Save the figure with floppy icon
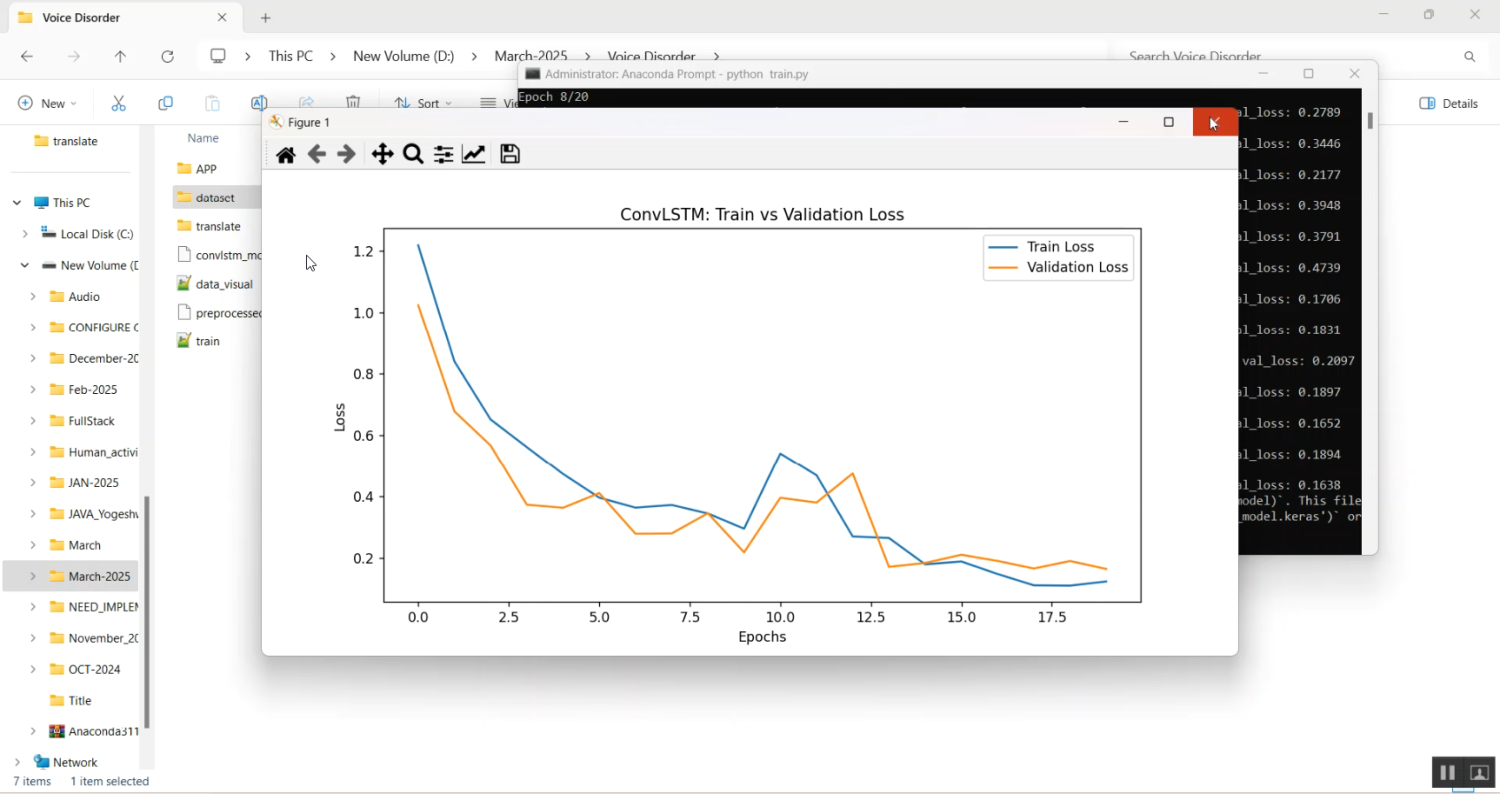Screen dimensions: 1500x794 pos(510,154)
